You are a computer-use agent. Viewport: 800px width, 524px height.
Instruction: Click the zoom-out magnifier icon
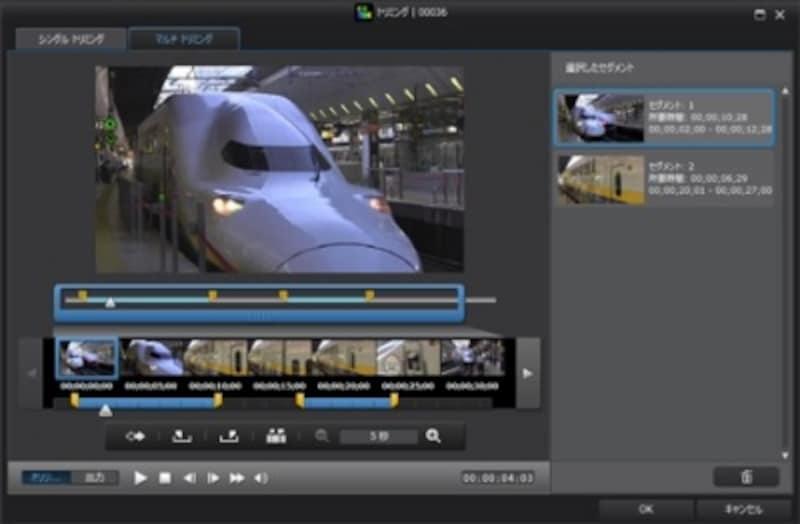322,436
